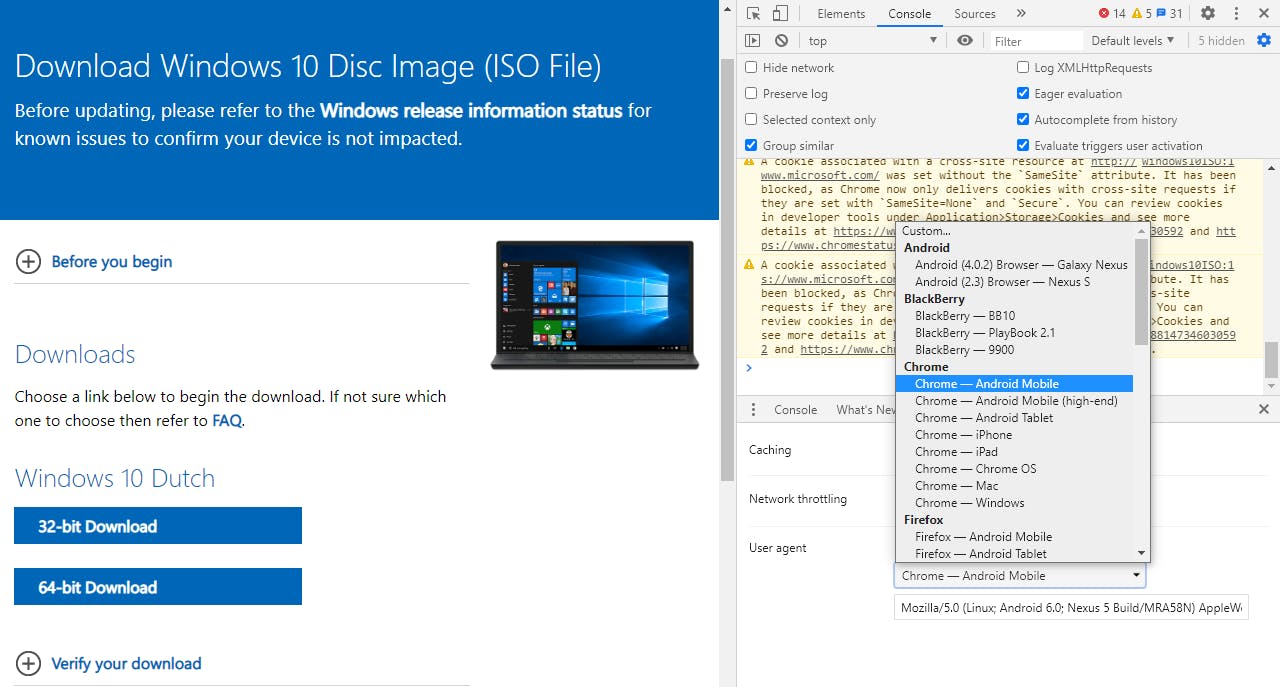The width and height of the screenshot is (1280, 687).
Task: Click the console Filter input
Action: point(1036,41)
